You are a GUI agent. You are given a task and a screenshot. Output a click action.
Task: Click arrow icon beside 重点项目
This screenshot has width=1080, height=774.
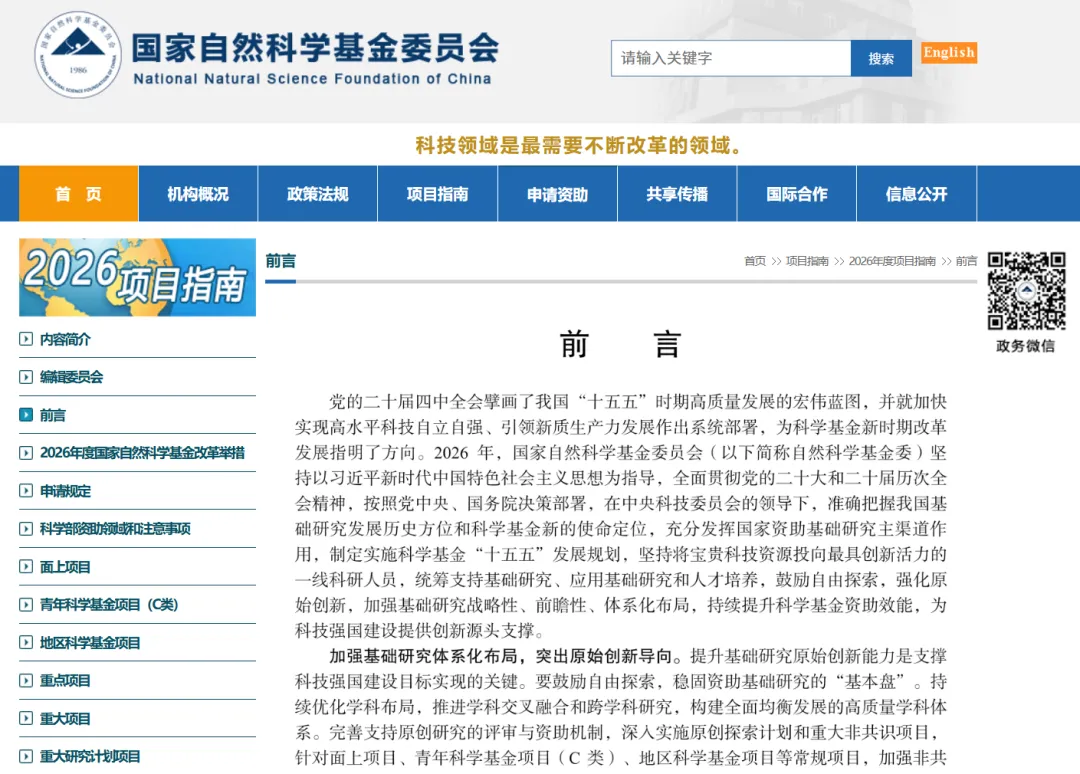coord(26,680)
